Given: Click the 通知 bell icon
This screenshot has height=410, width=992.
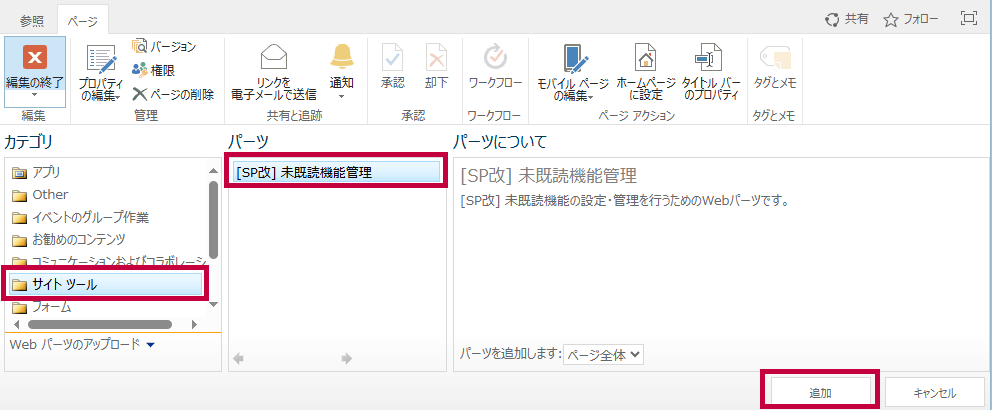Looking at the screenshot, I should pyautogui.click(x=342, y=56).
